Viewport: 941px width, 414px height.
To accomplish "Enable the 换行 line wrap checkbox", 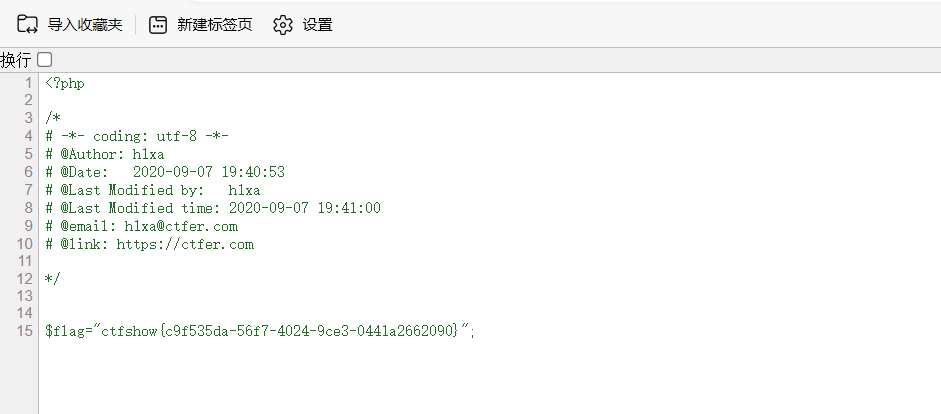I will (44, 59).
